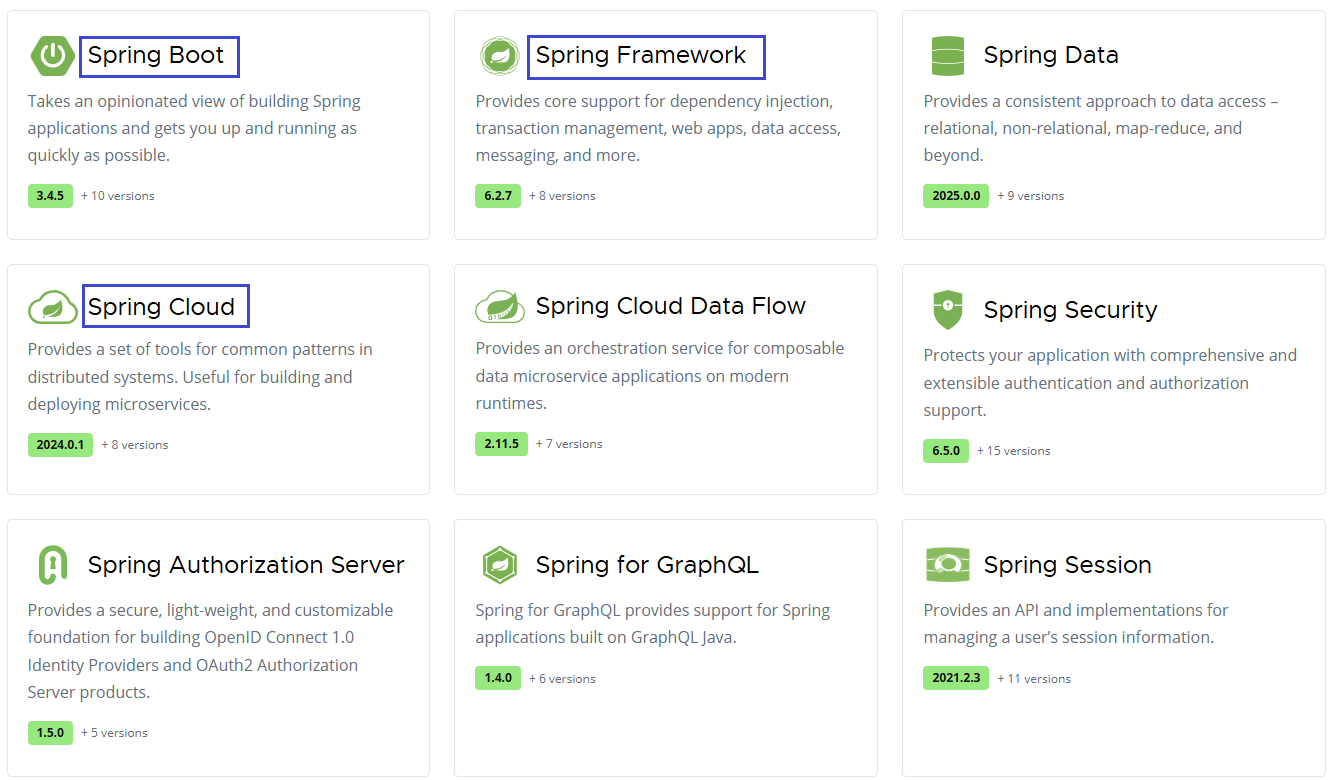Open the Spring Session project title
The width and height of the screenshot is (1334, 780).
1067,565
